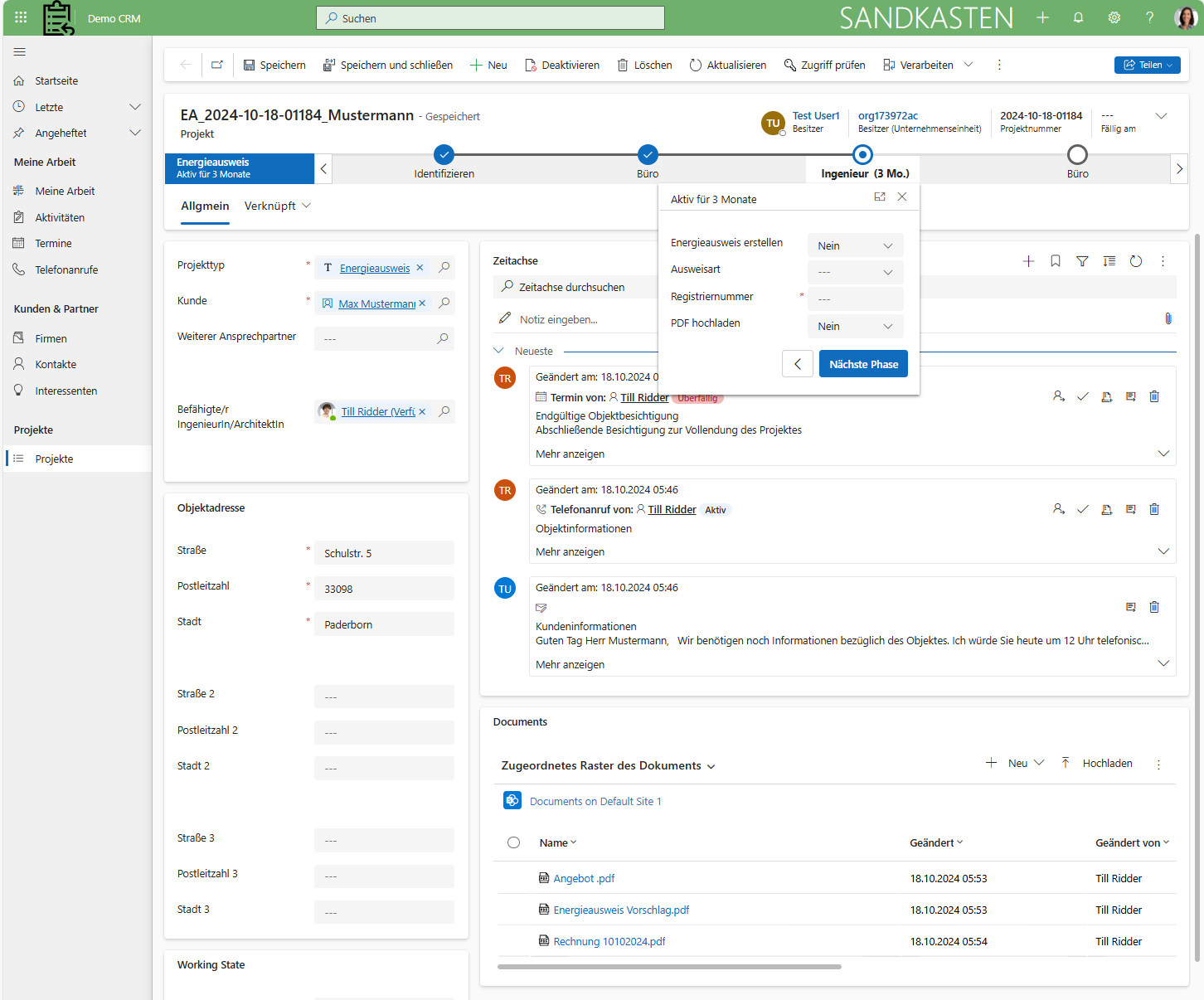Collapse the Neueste timeline group

498,351
